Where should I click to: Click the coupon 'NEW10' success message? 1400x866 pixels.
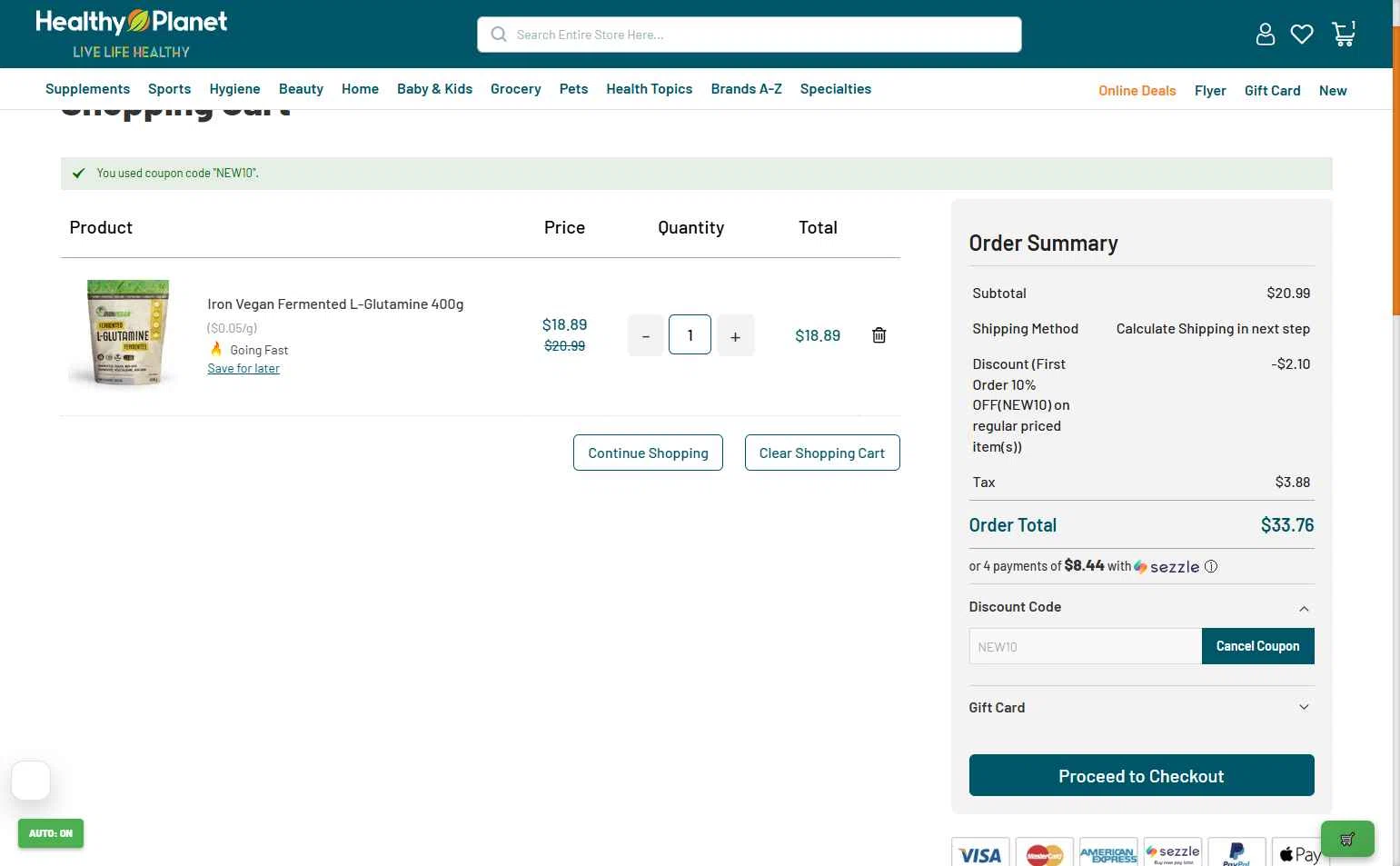click(x=177, y=173)
